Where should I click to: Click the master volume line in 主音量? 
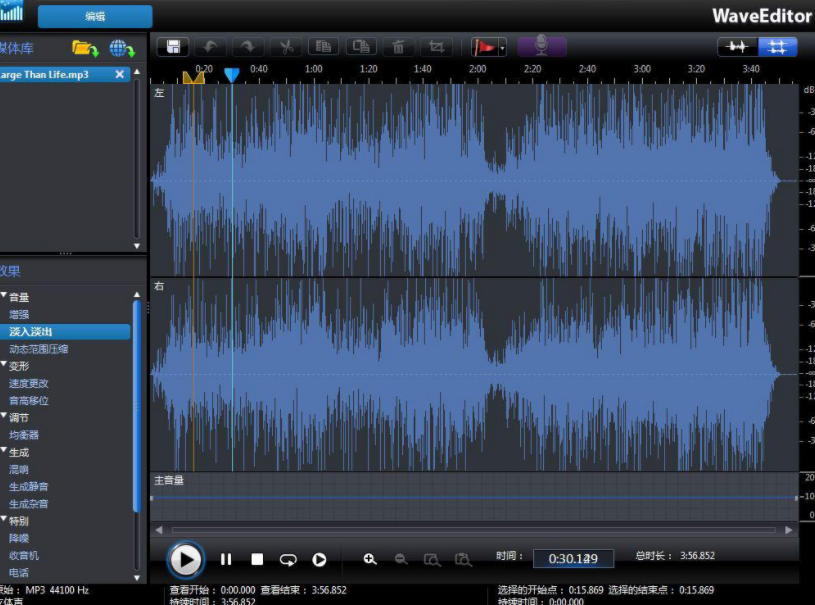point(474,497)
